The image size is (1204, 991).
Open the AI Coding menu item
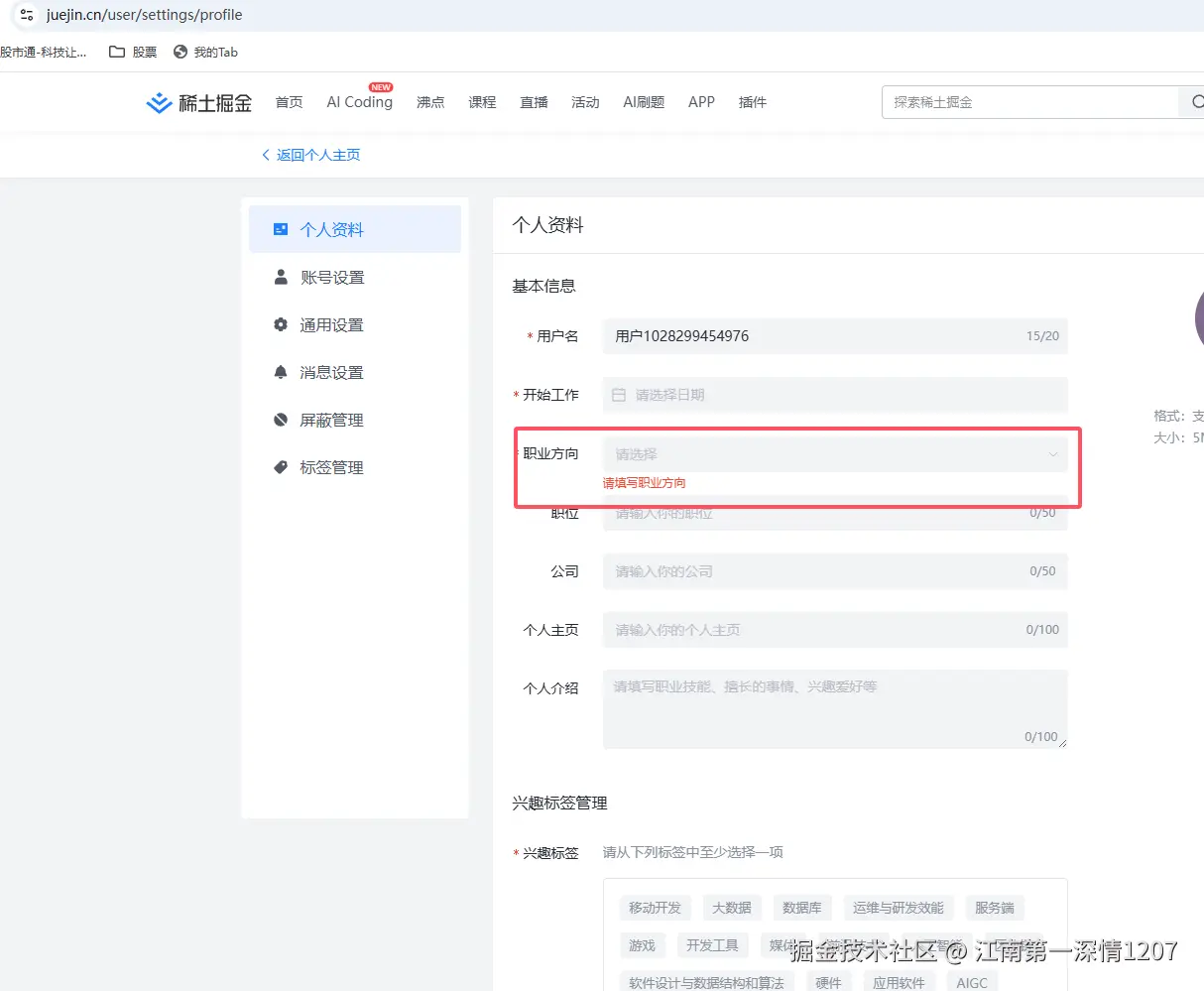359,102
